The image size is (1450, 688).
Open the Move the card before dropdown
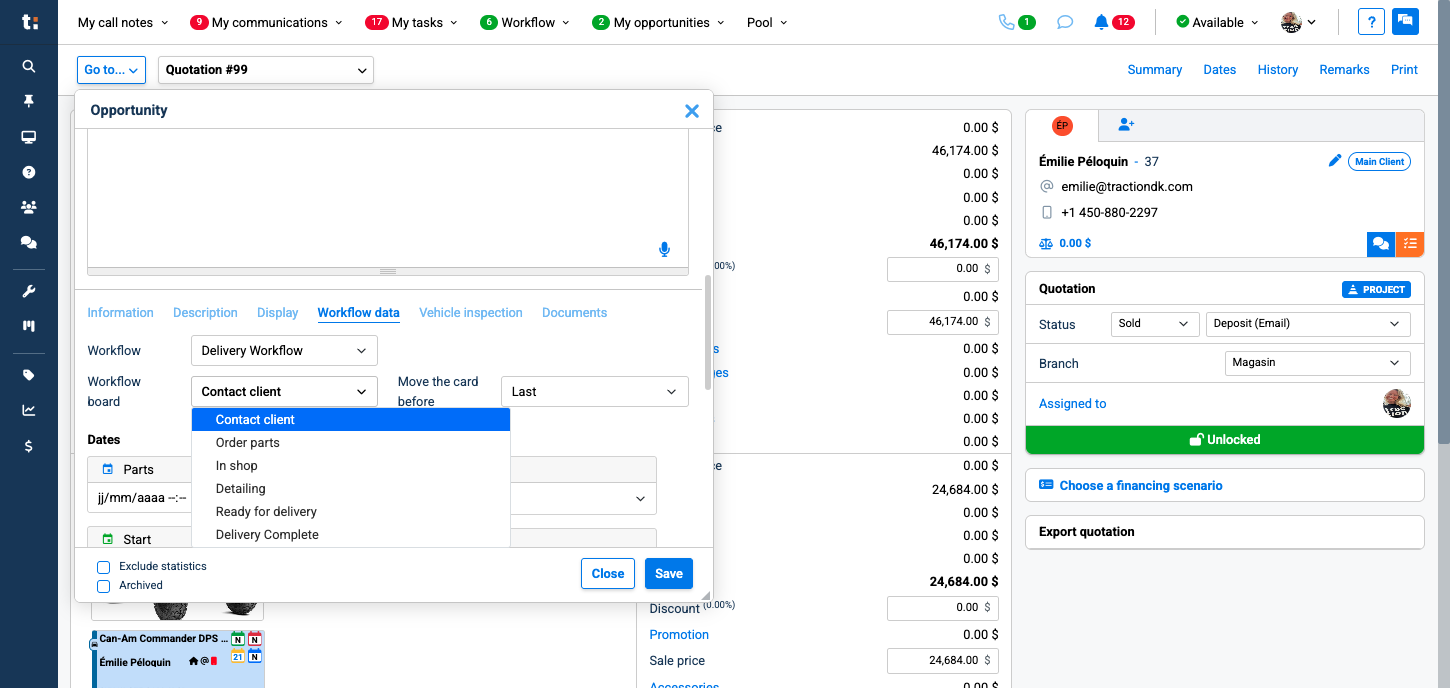(594, 392)
